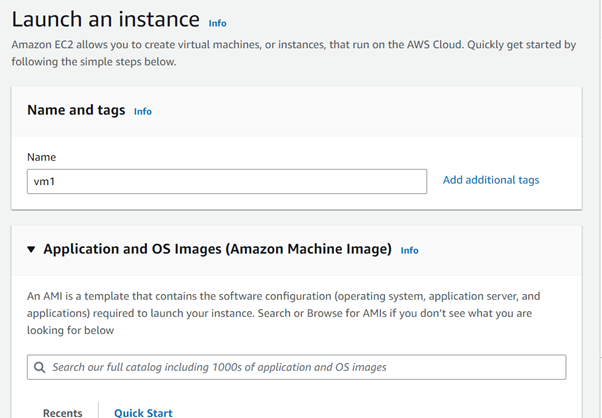Click the Application and OS Images heading text
This screenshot has width=602, height=418.
(217, 249)
